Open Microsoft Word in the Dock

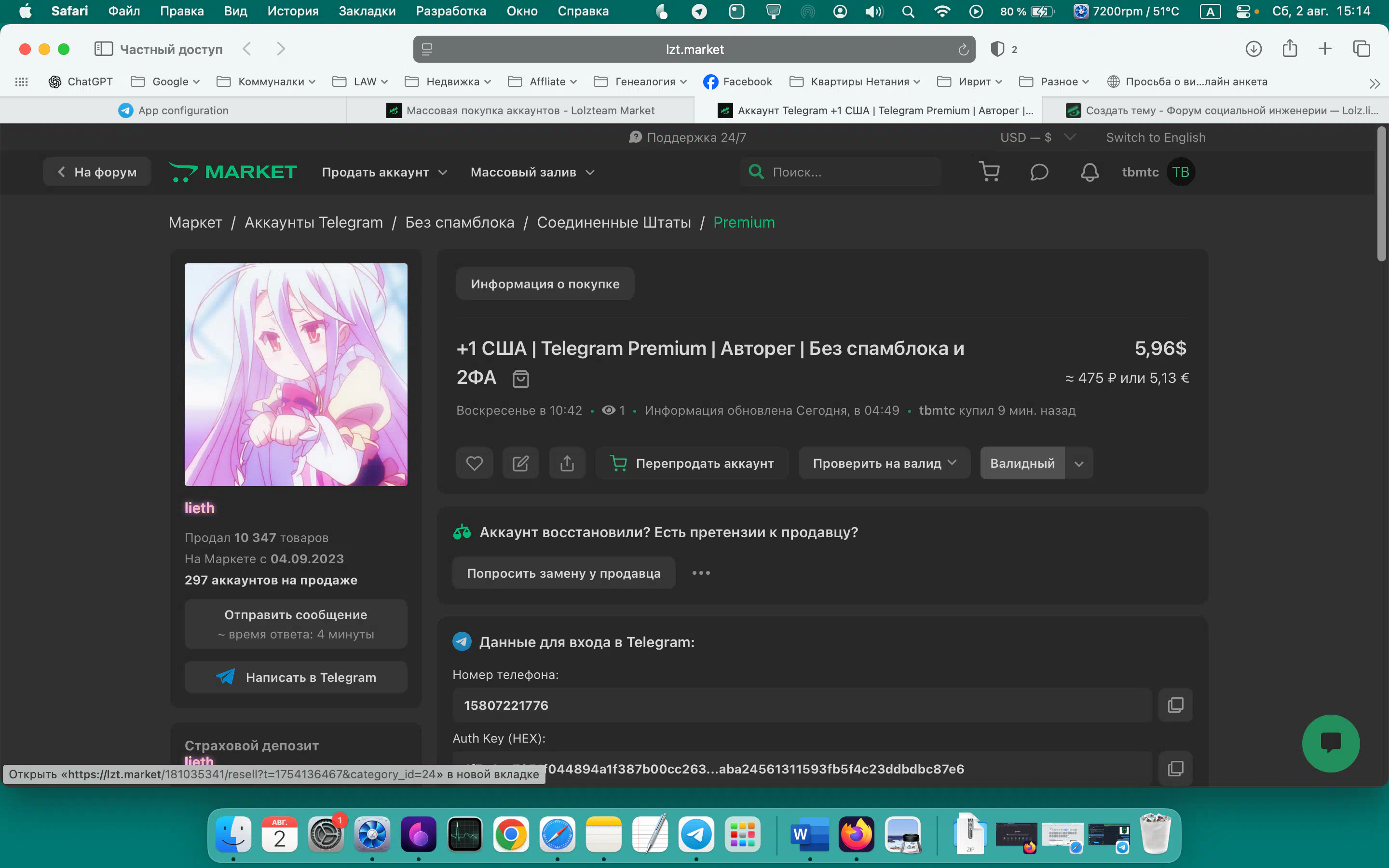809,834
